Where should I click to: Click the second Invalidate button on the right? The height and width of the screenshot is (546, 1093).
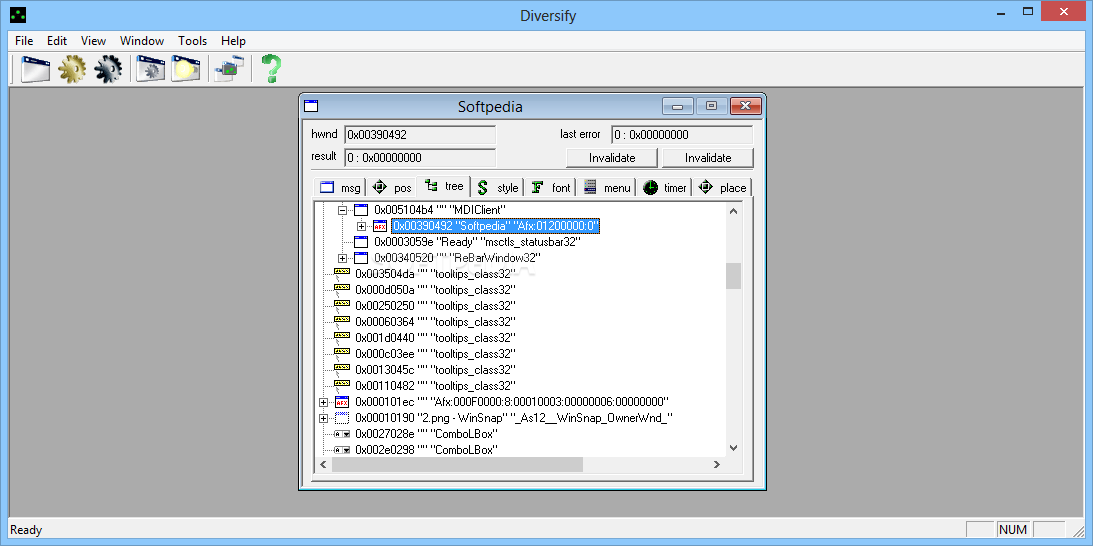(708, 158)
